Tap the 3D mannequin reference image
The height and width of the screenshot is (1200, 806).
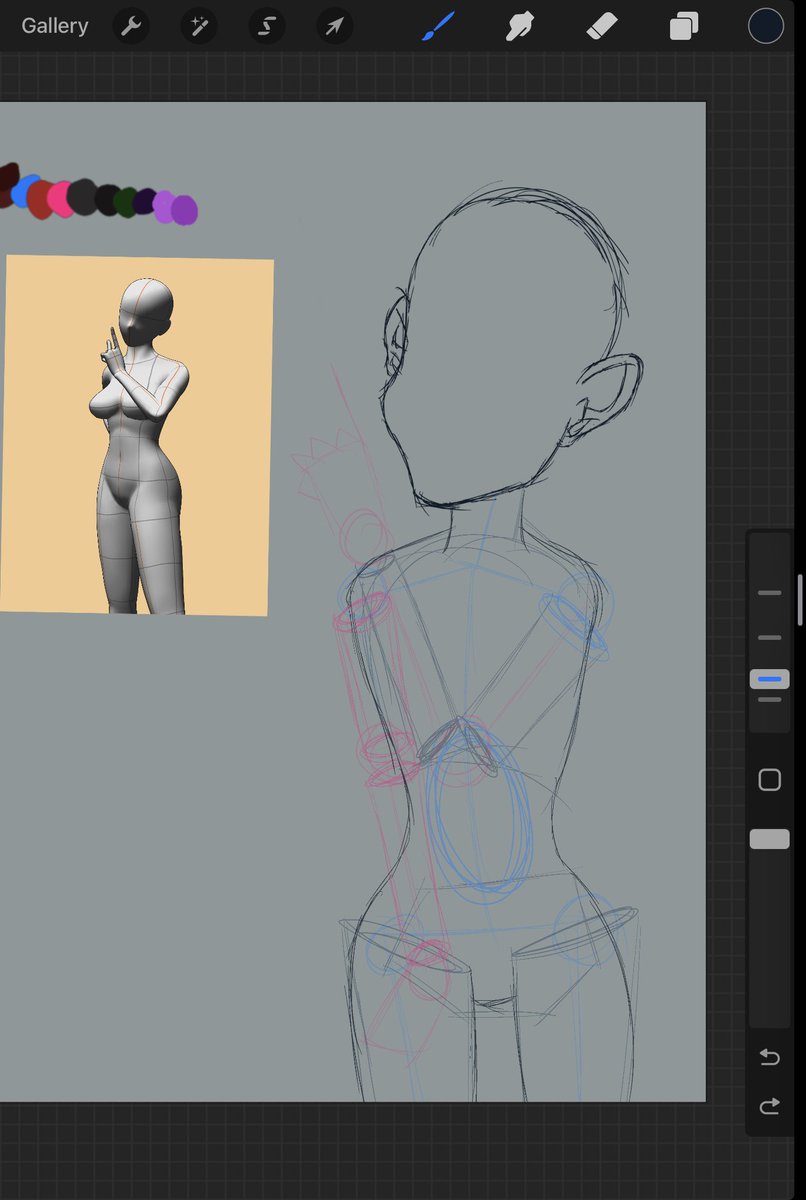pyautogui.click(x=137, y=435)
